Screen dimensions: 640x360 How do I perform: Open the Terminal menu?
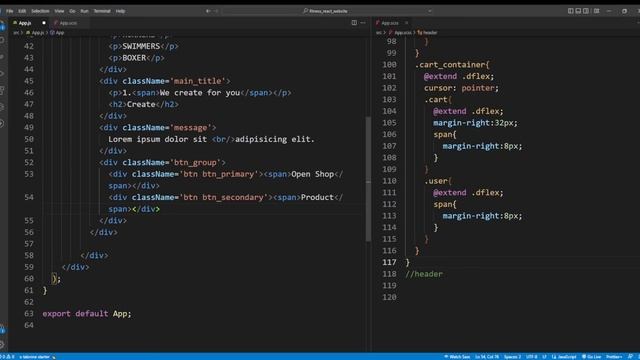[x=102, y=11]
